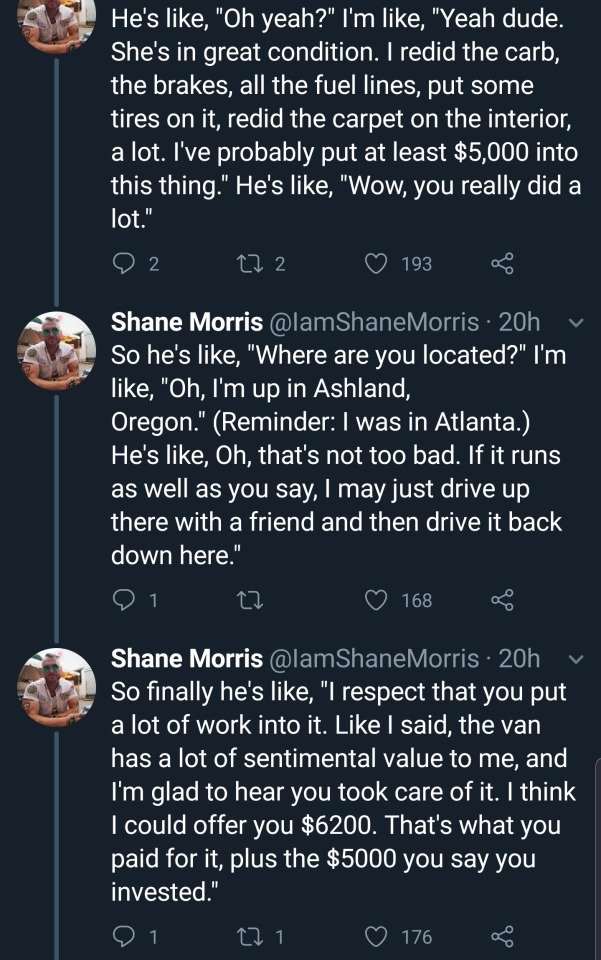Expand chevron menu on $6200 offer tweet
The width and height of the screenshot is (601, 960).
(x=574, y=659)
